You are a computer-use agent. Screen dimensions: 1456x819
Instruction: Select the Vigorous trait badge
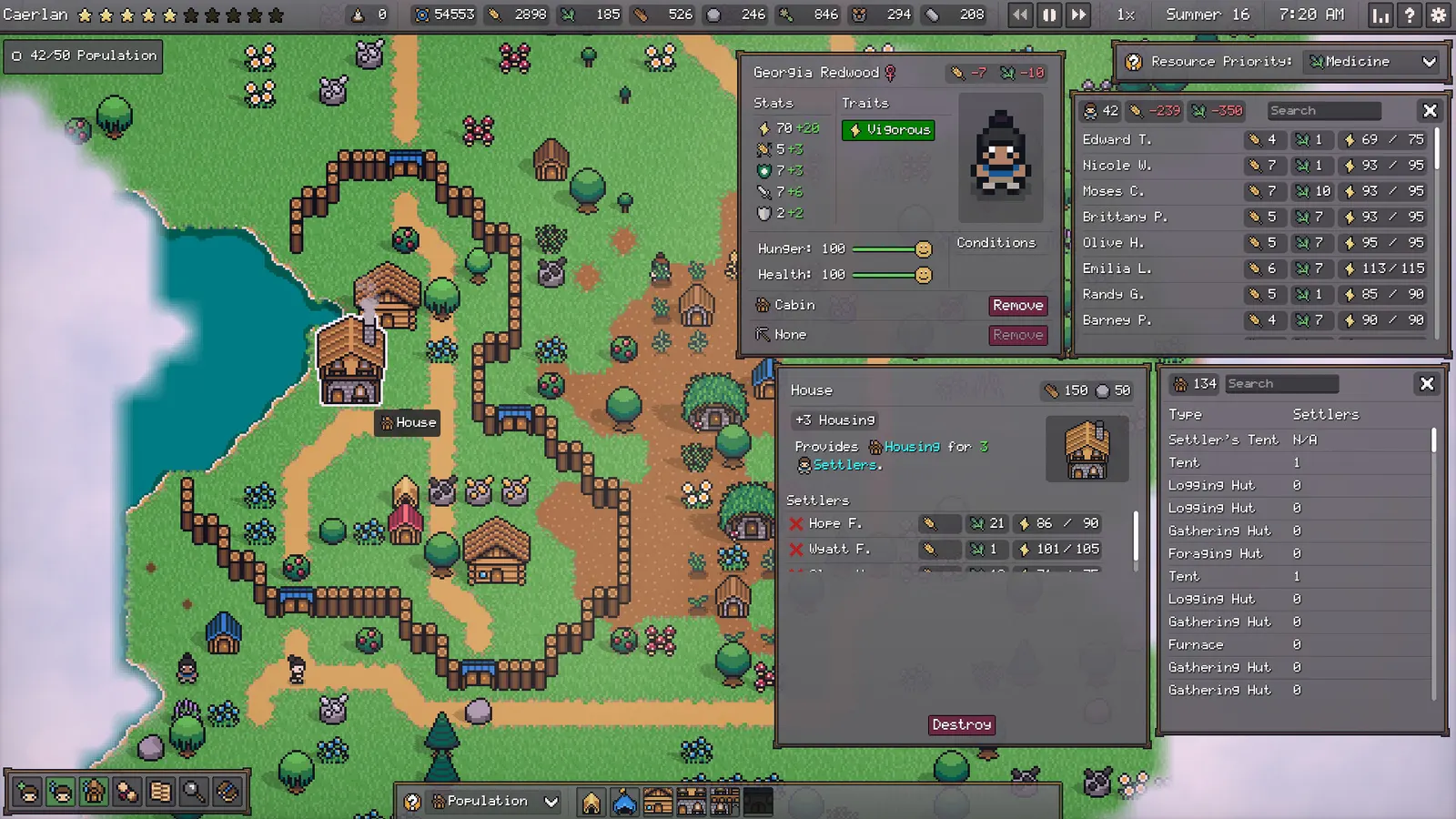point(888,130)
